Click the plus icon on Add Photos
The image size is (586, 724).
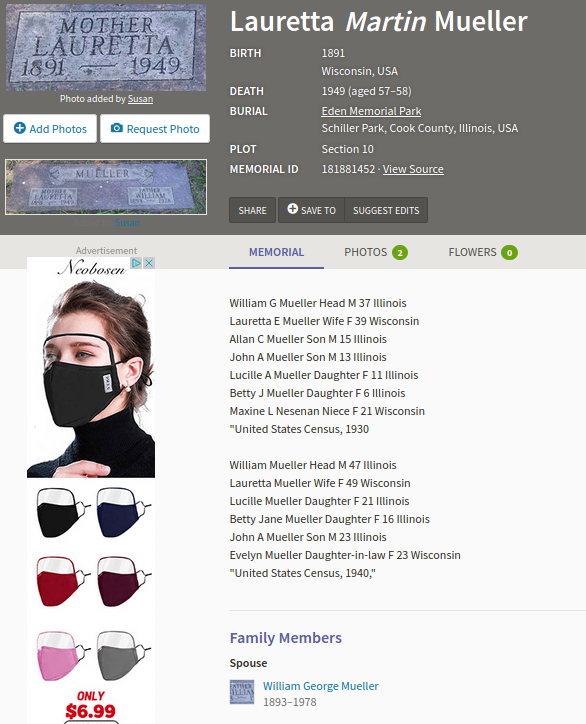coord(19,128)
